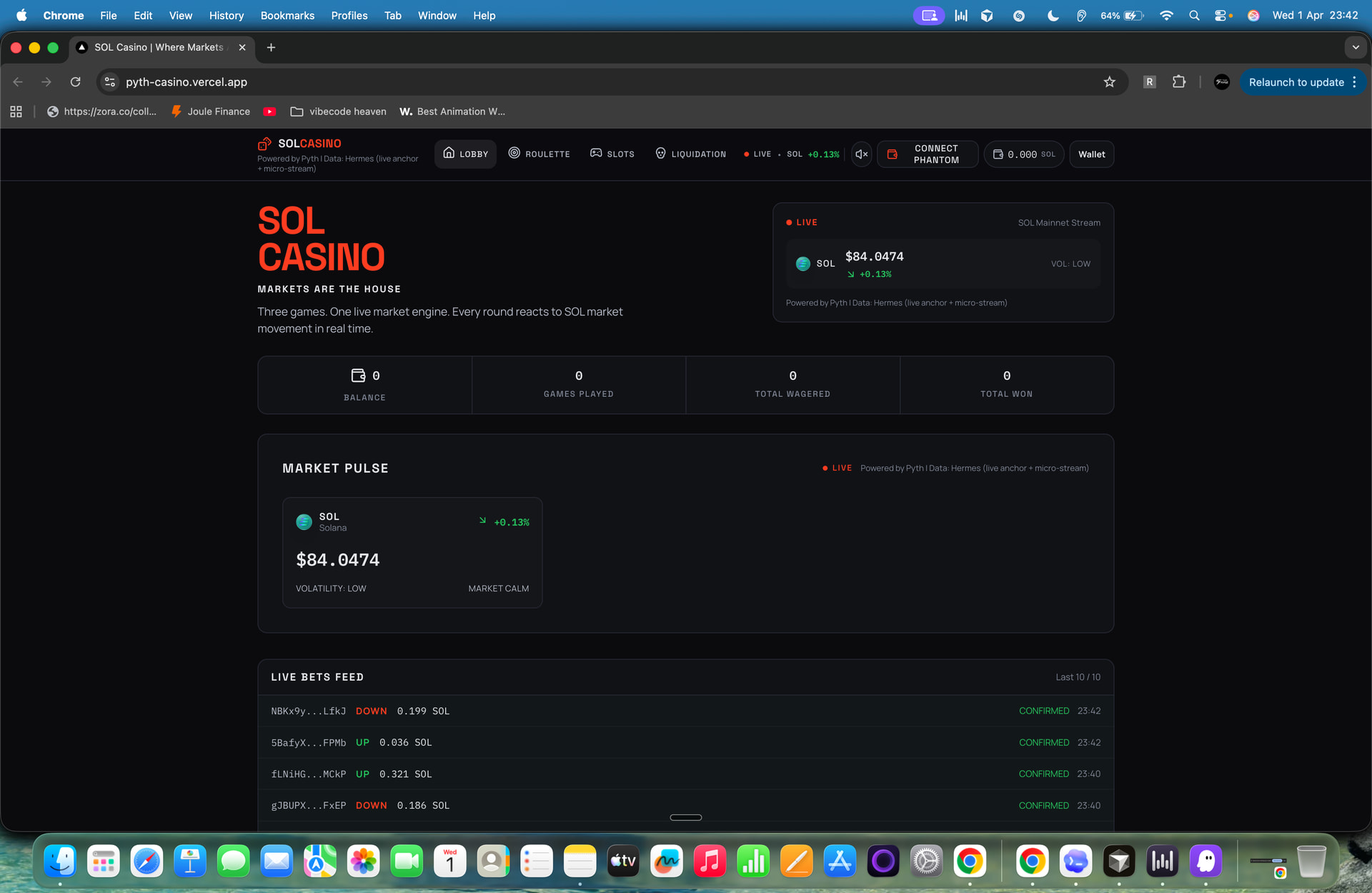Open the YouTube bookmark icon
Viewport: 1372px width, 893px height.
[x=269, y=112]
